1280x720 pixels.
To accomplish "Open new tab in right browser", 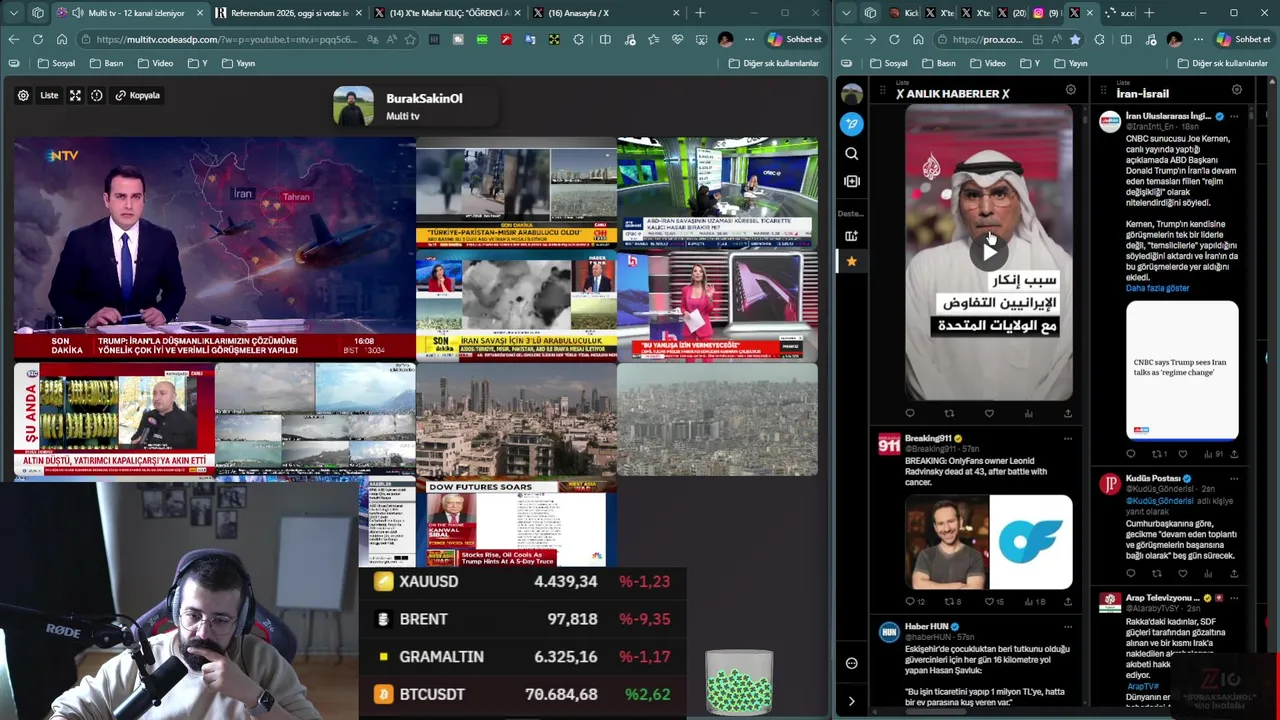I will [x=1149, y=13].
